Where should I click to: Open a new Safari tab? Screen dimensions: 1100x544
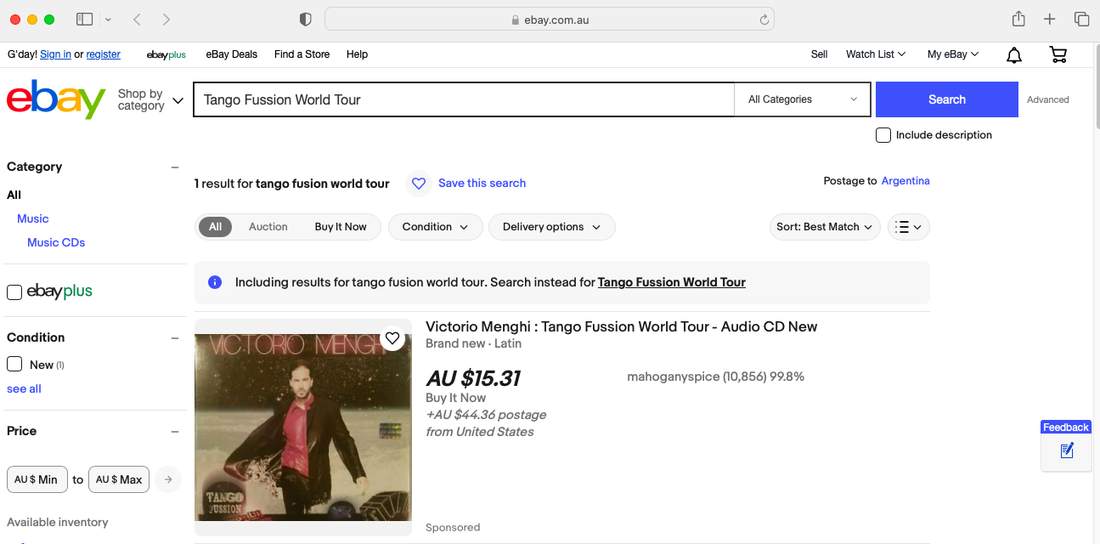[x=1049, y=20]
